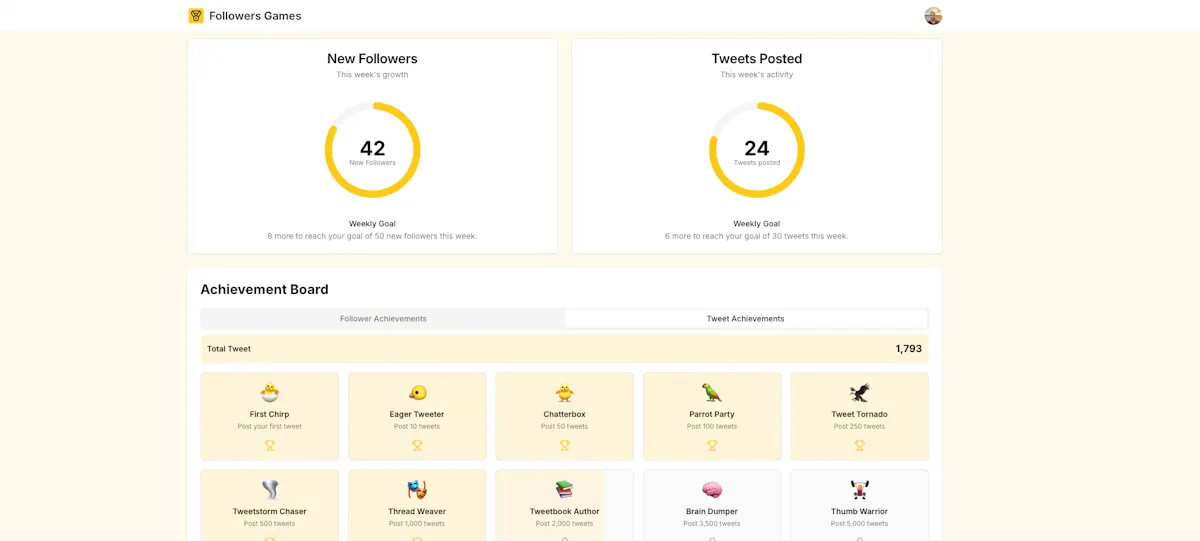This screenshot has height=541, width=1200.
Task: Click the Brain Dumper brain icon
Action: pyautogui.click(x=712, y=490)
